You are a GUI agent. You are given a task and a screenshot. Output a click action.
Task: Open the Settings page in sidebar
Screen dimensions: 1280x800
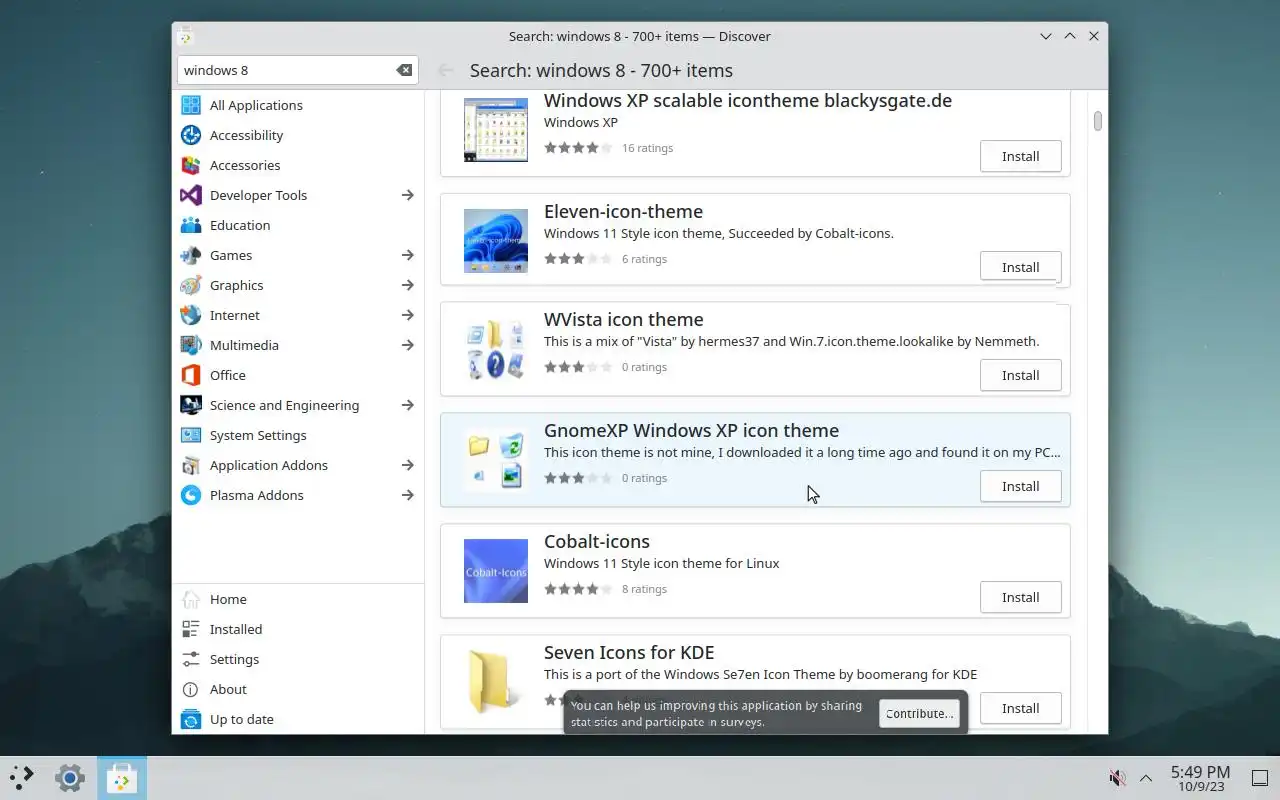click(x=298, y=659)
